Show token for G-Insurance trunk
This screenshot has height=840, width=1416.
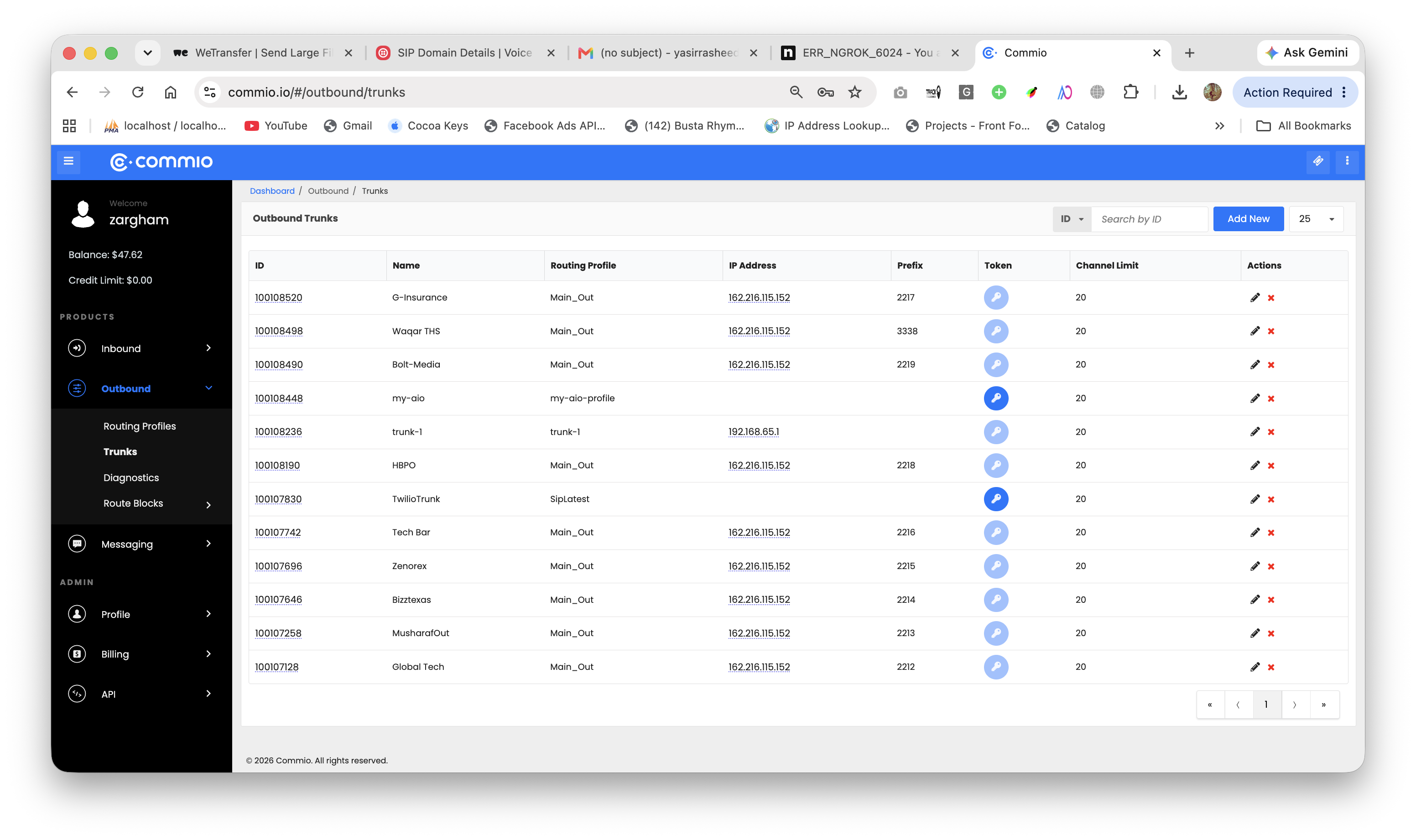(x=996, y=298)
